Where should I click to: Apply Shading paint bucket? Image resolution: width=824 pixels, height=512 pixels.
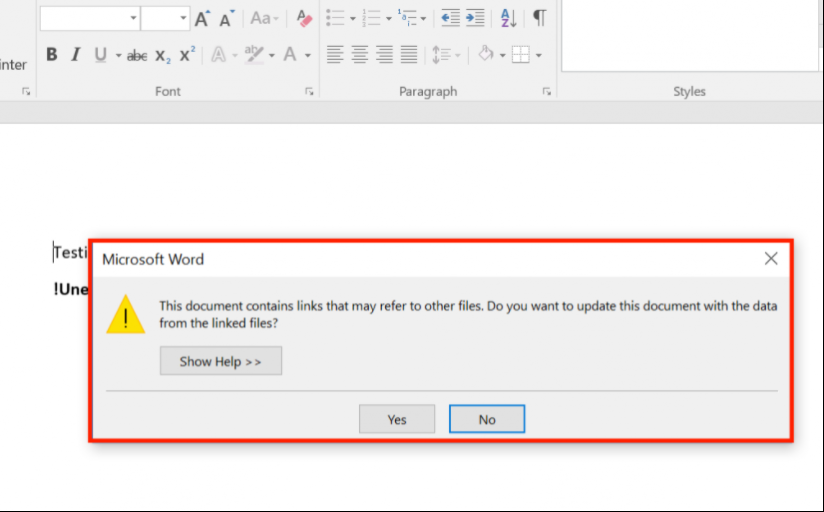click(x=486, y=54)
